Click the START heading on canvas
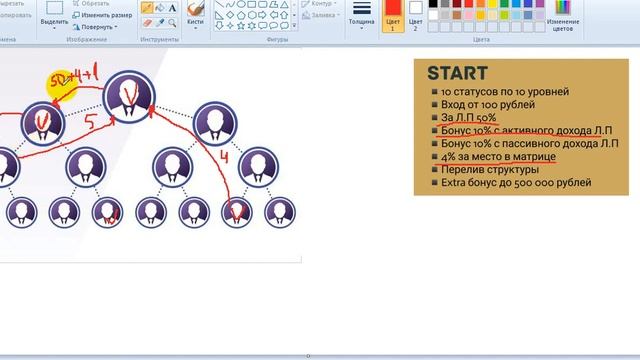The width and height of the screenshot is (640, 360). click(457, 73)
